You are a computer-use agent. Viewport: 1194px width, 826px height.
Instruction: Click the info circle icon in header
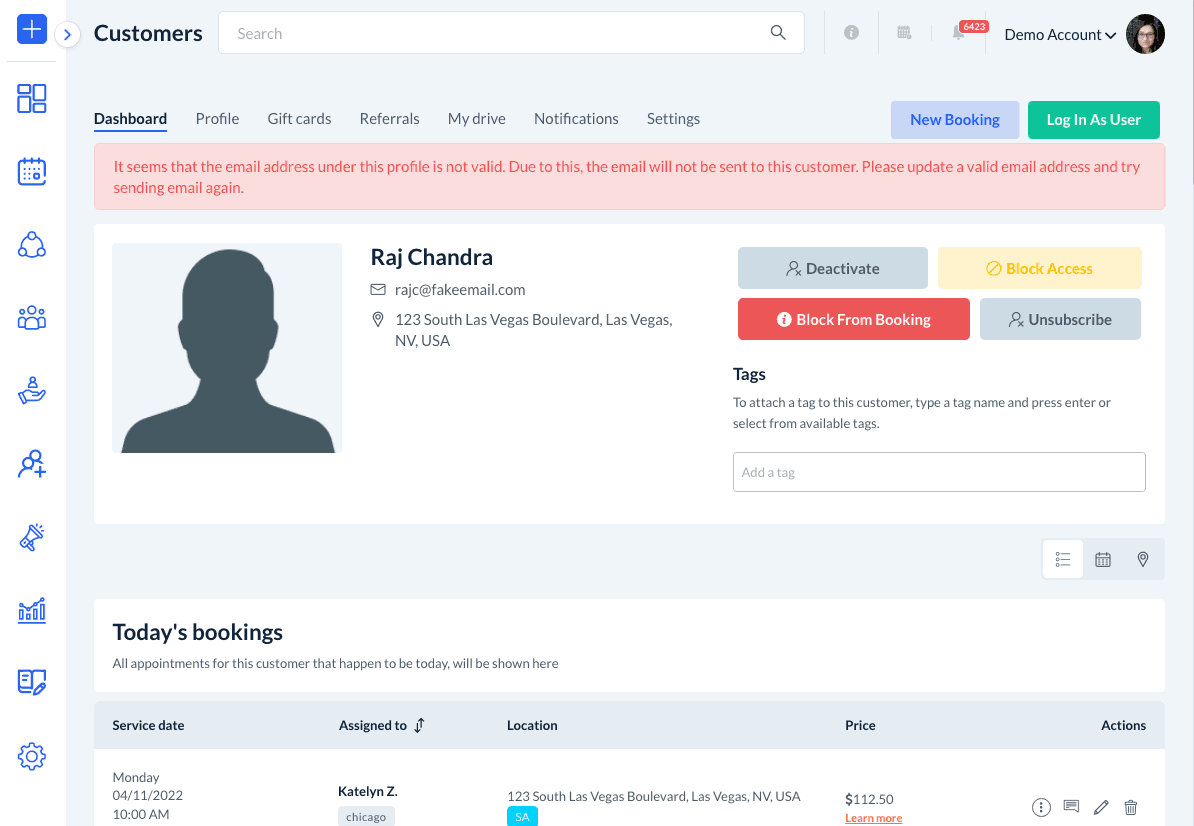(851, 33)
